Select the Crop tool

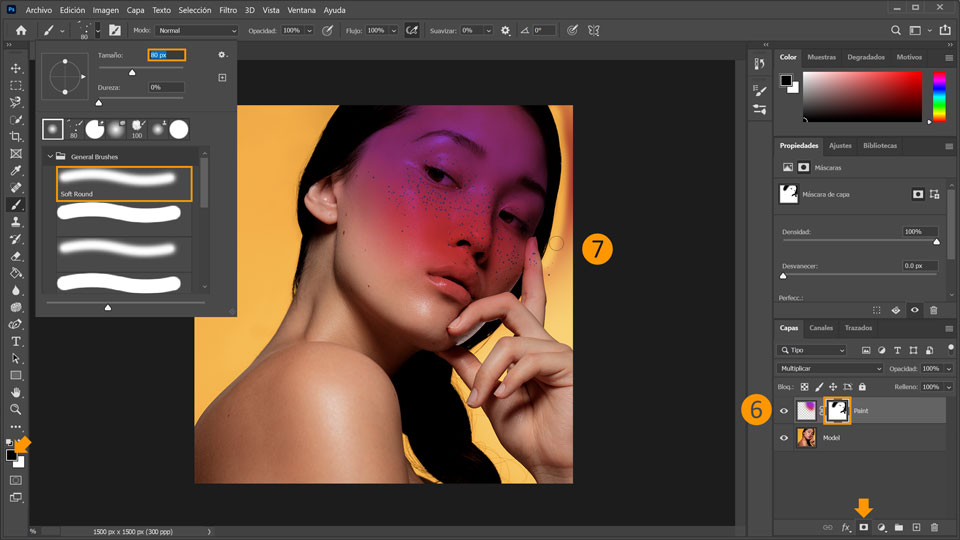coord(16,136)
